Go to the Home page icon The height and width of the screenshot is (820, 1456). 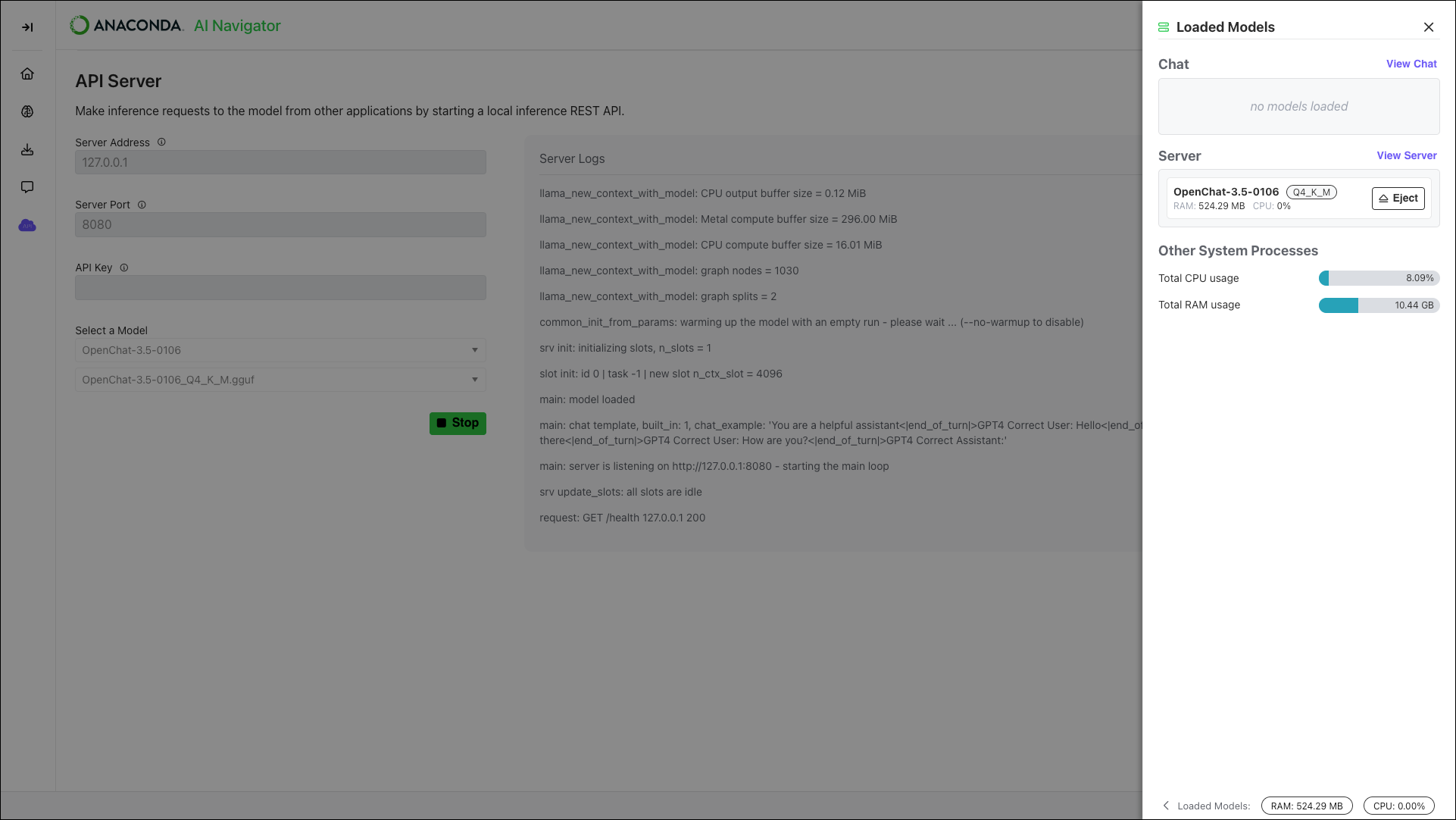tap(27, 74)
